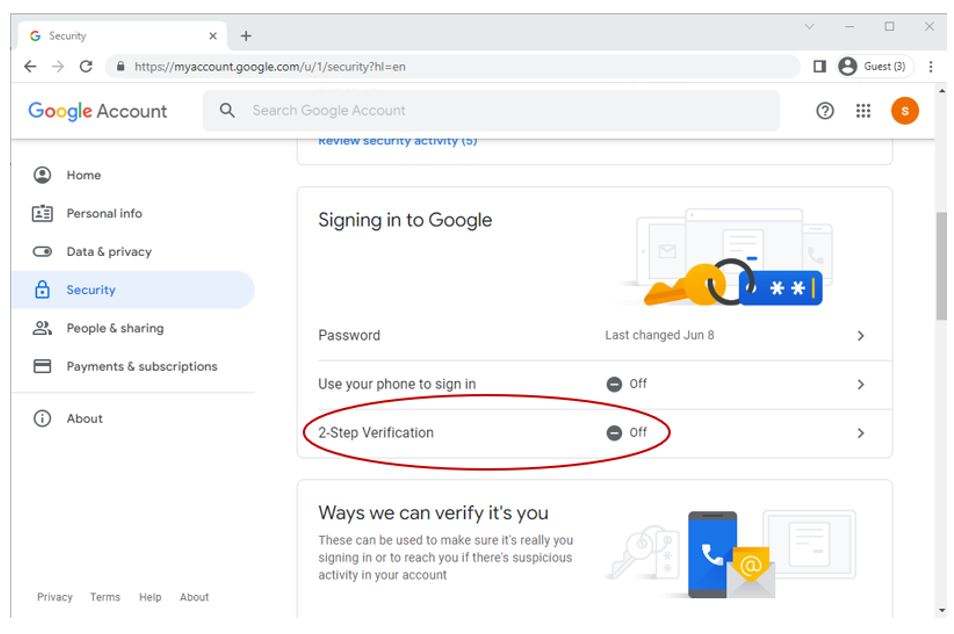Go to Payments & subscriptions
Viewport: 954px width, 634px height.
[141, 366]
